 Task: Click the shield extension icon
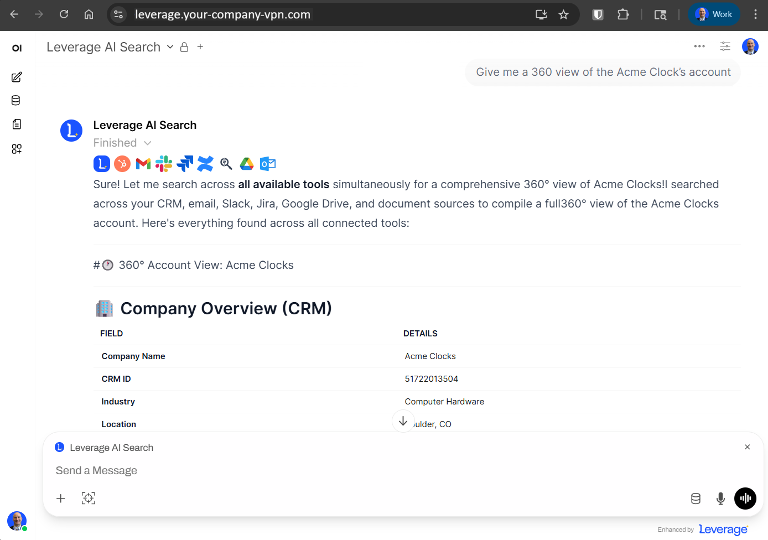[598, 14]
